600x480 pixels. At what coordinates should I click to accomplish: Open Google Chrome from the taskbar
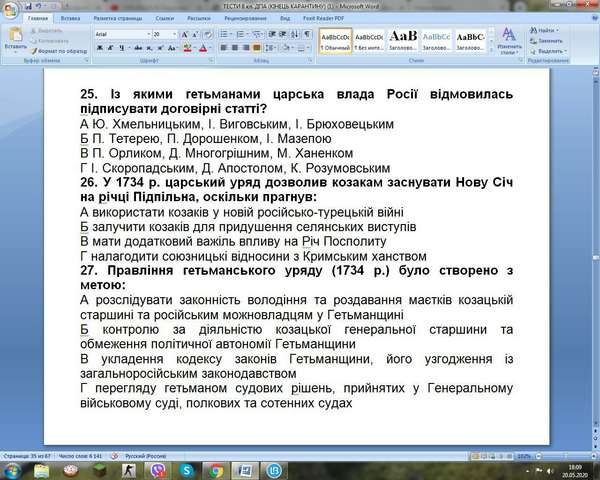tap(216, 470)
